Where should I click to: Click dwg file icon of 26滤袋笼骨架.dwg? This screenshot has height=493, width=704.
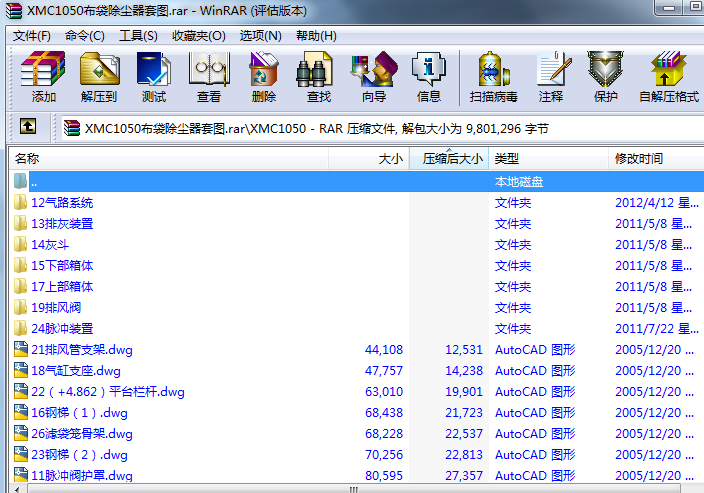coord(21,433)
